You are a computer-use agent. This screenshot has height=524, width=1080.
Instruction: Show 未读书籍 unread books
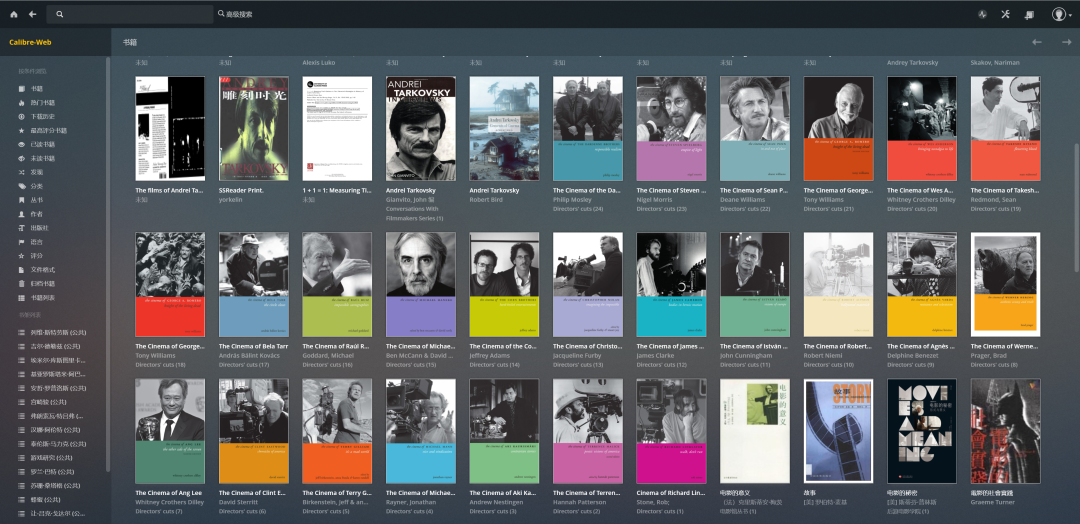coord(37,158)
